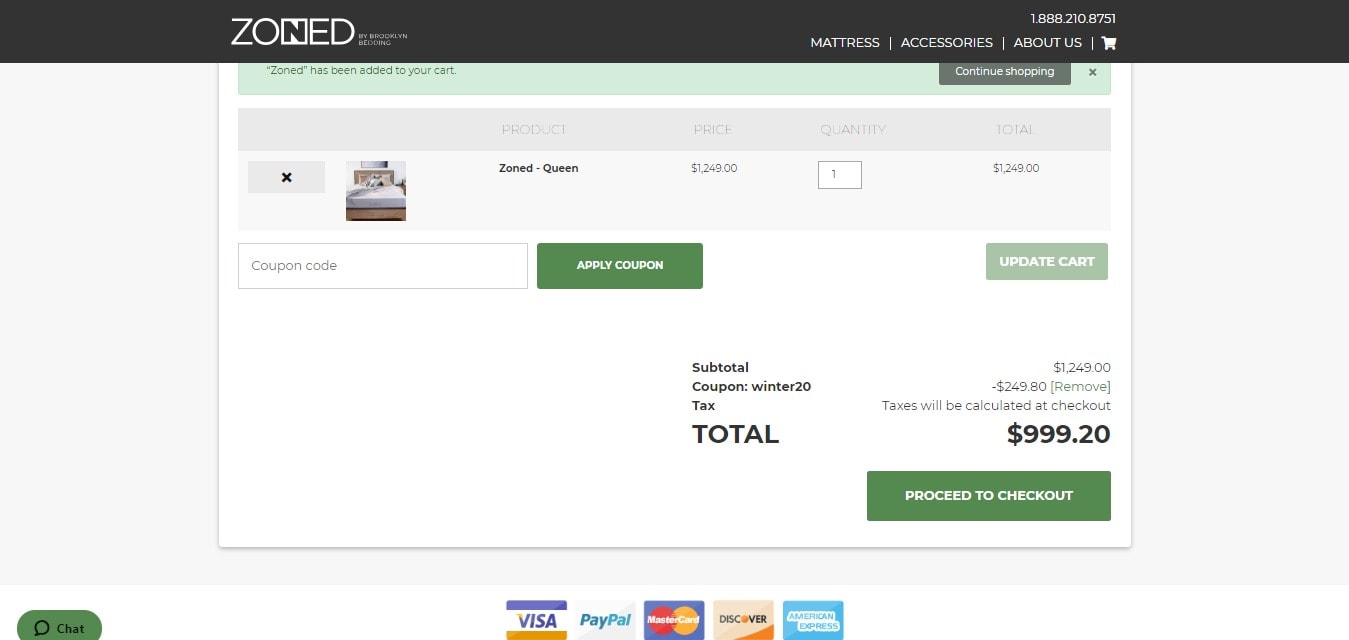Click the Subtotal label
The height and width of the screenshot is (640, 1349).
tap(720, 368)
